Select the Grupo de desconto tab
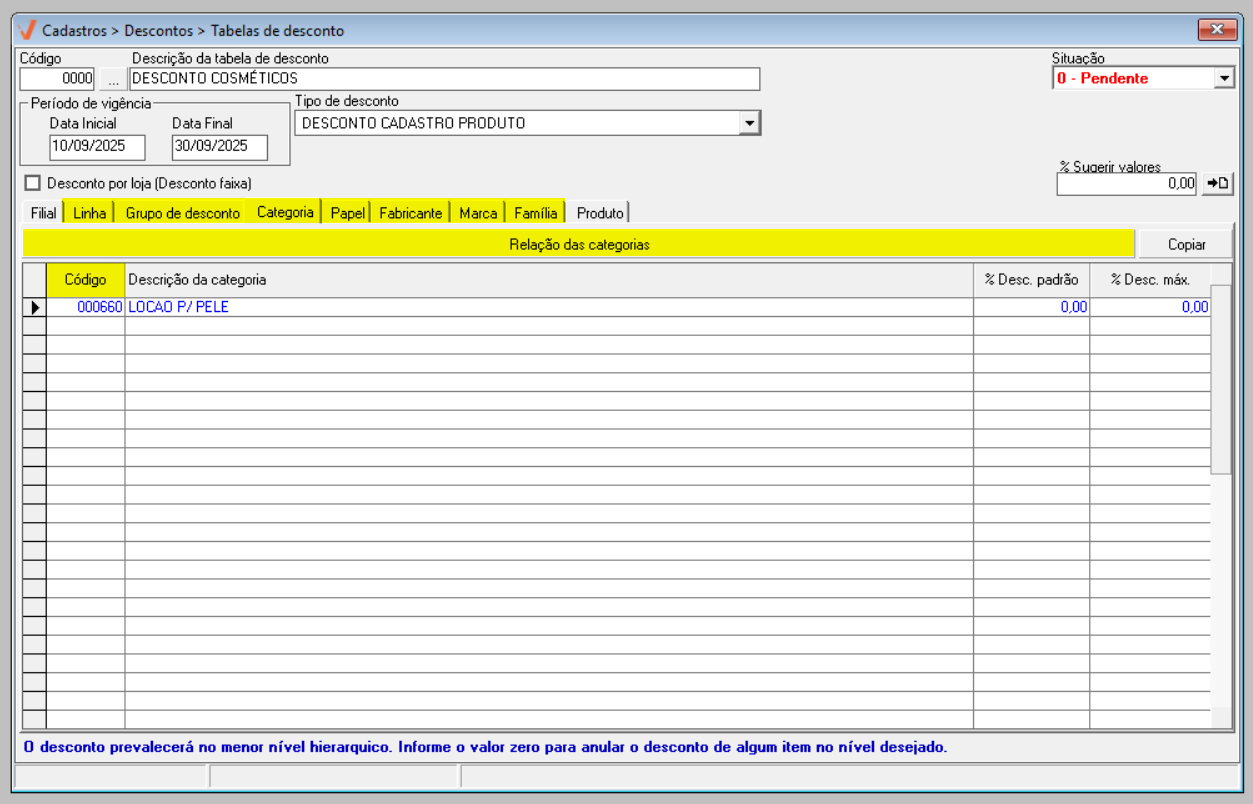The image size is (1253, 804). (x=182, y=213)
